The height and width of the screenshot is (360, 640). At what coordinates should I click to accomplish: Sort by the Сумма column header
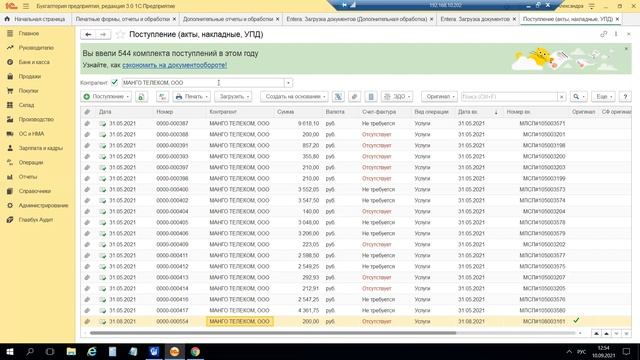pyautogui.click(x=285, y=111)
